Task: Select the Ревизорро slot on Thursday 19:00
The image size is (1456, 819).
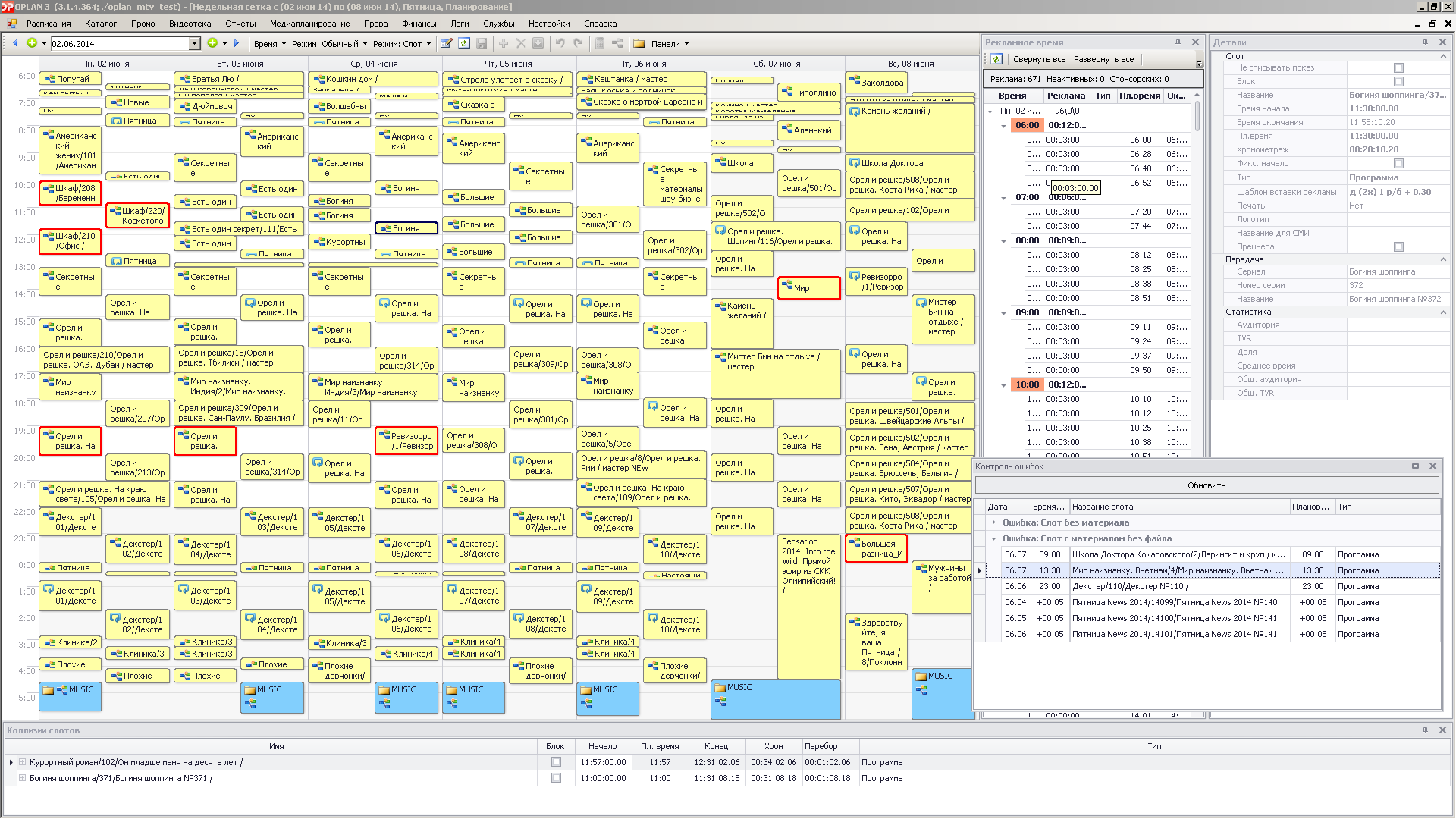Action: pyautogui.click(x=406, y=441)
